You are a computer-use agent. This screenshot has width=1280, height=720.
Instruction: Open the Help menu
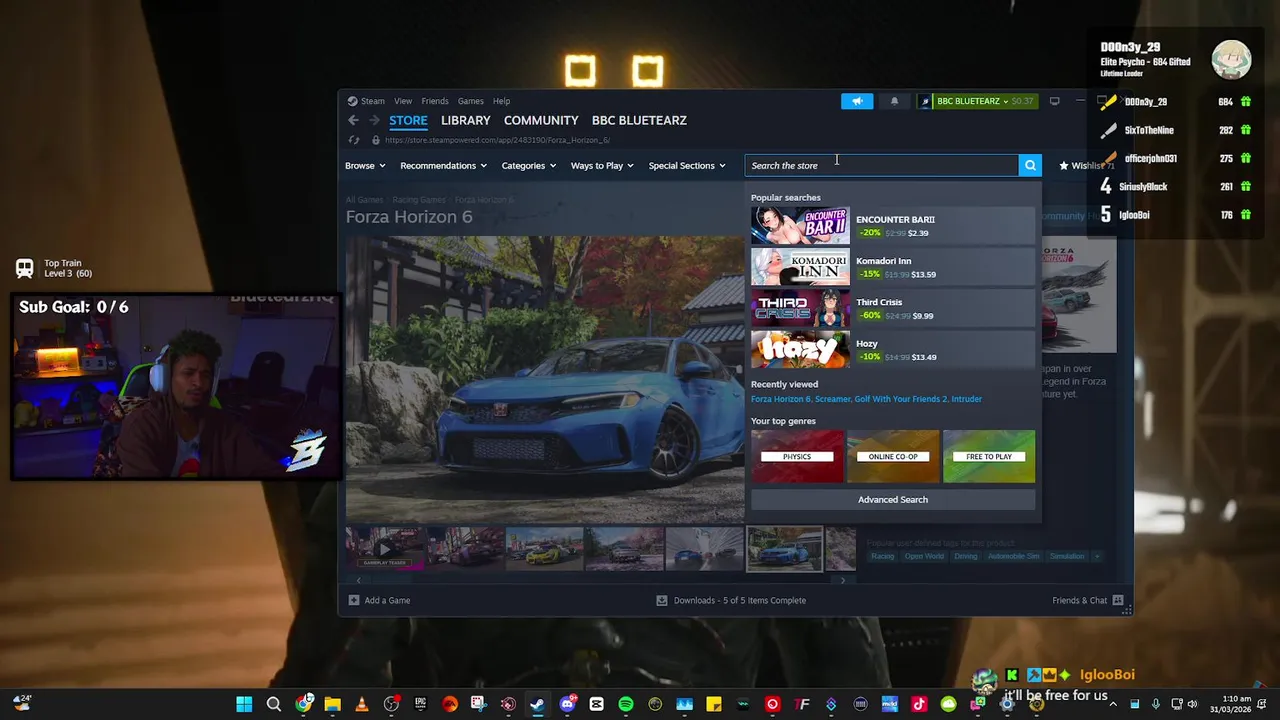pyautogui.click(x=501, y=101)
